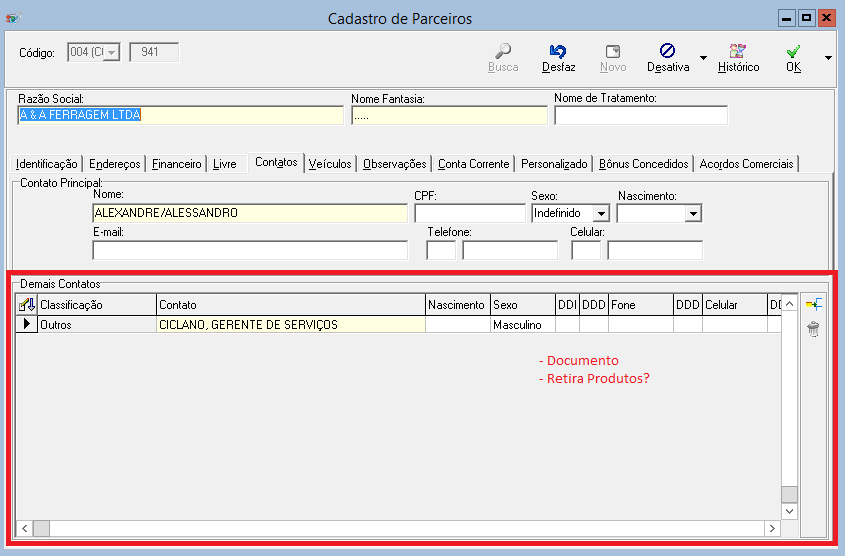This screenshot has height=556, width=845.
Task: Open the Observações tab
Action: coord(394,164)
